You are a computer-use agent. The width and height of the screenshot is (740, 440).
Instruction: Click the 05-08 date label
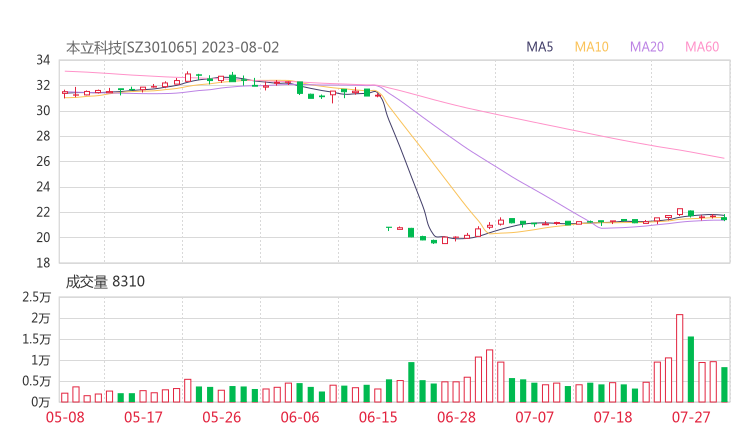coord(65,417)
